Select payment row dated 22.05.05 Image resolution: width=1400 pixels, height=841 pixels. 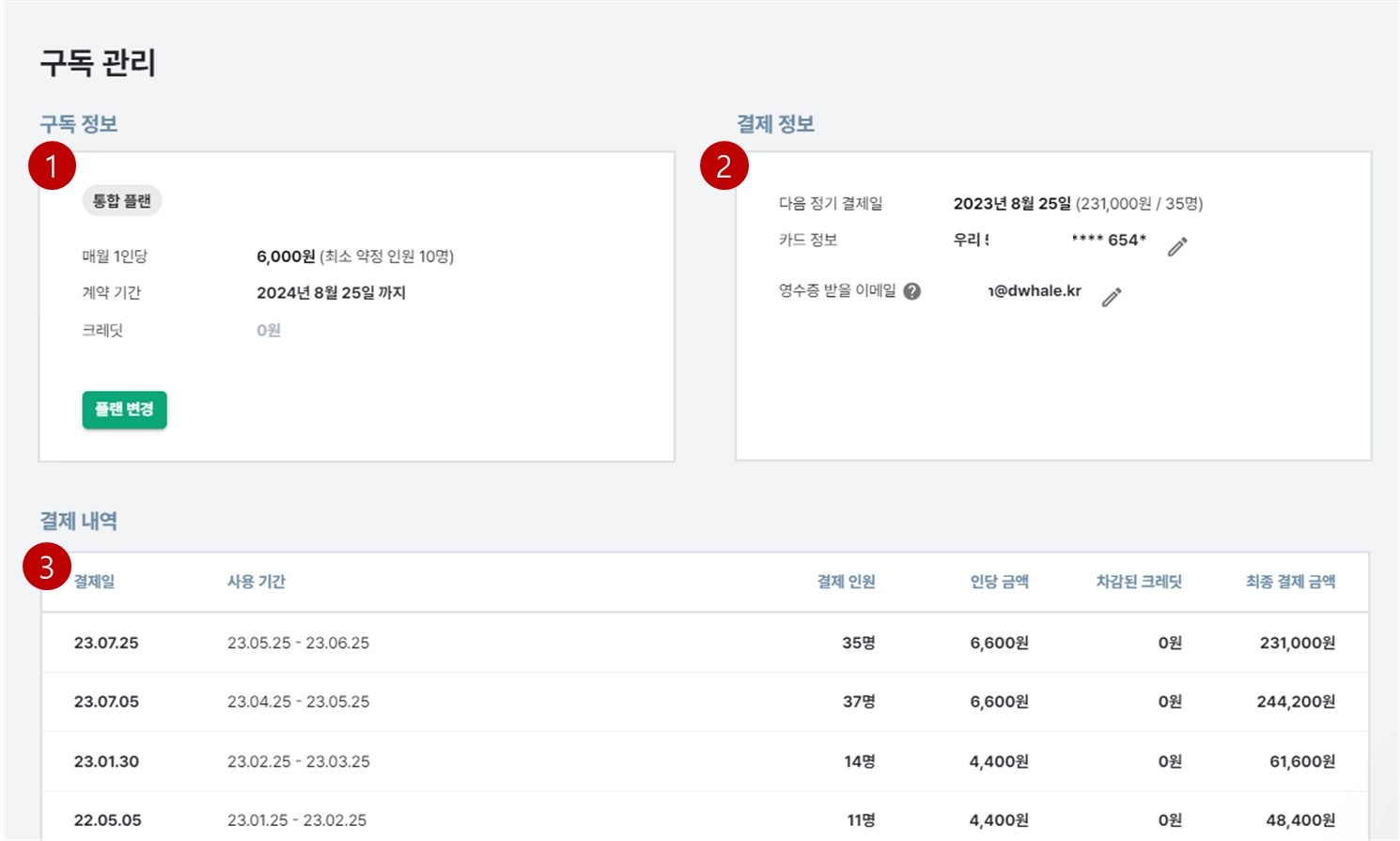(705, 819)
